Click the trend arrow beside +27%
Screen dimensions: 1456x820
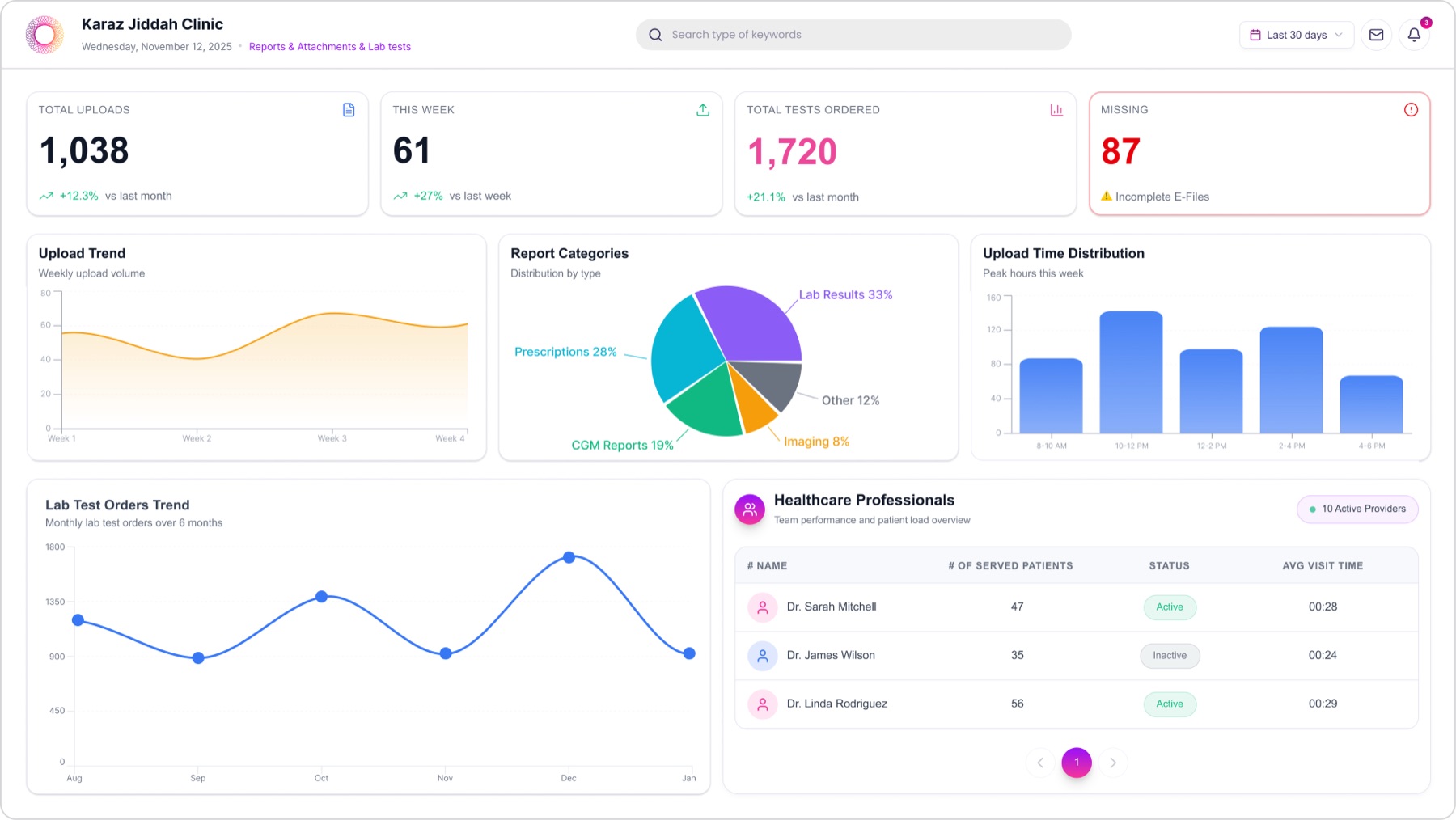click(x=400, y=196)
